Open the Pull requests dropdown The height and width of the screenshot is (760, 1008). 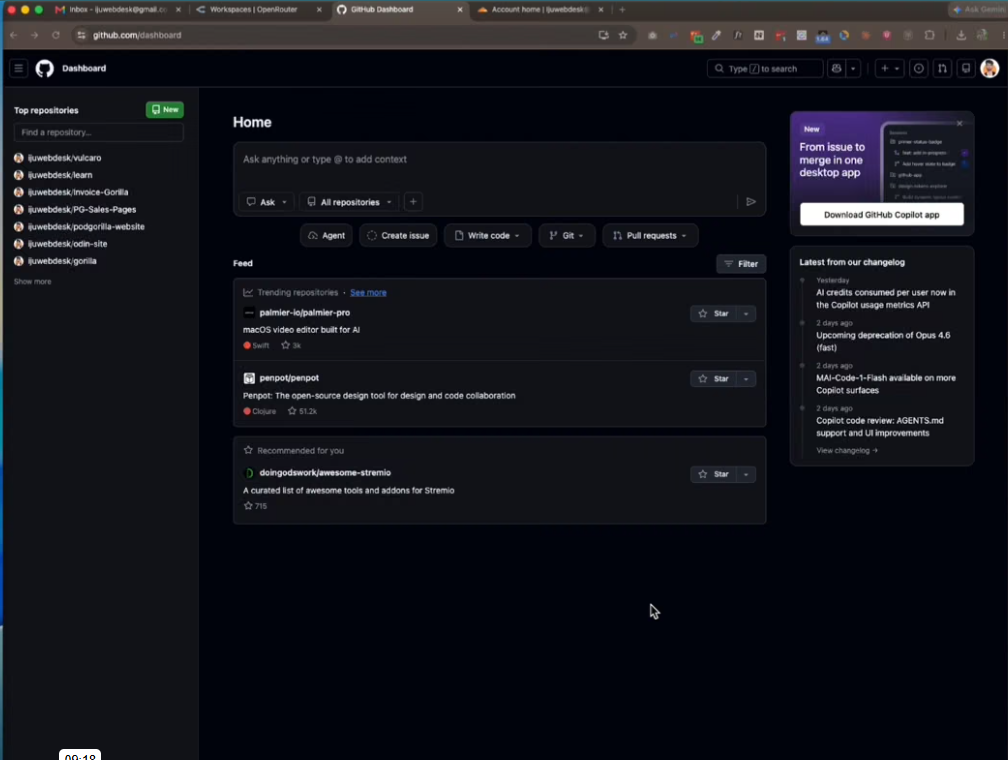click(650, 235)
